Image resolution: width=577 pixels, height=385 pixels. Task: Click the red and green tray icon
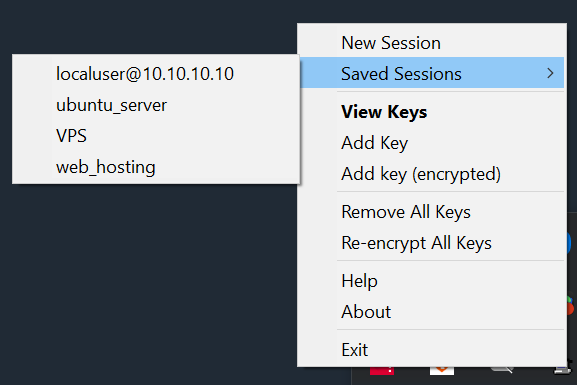pos(570,305)
